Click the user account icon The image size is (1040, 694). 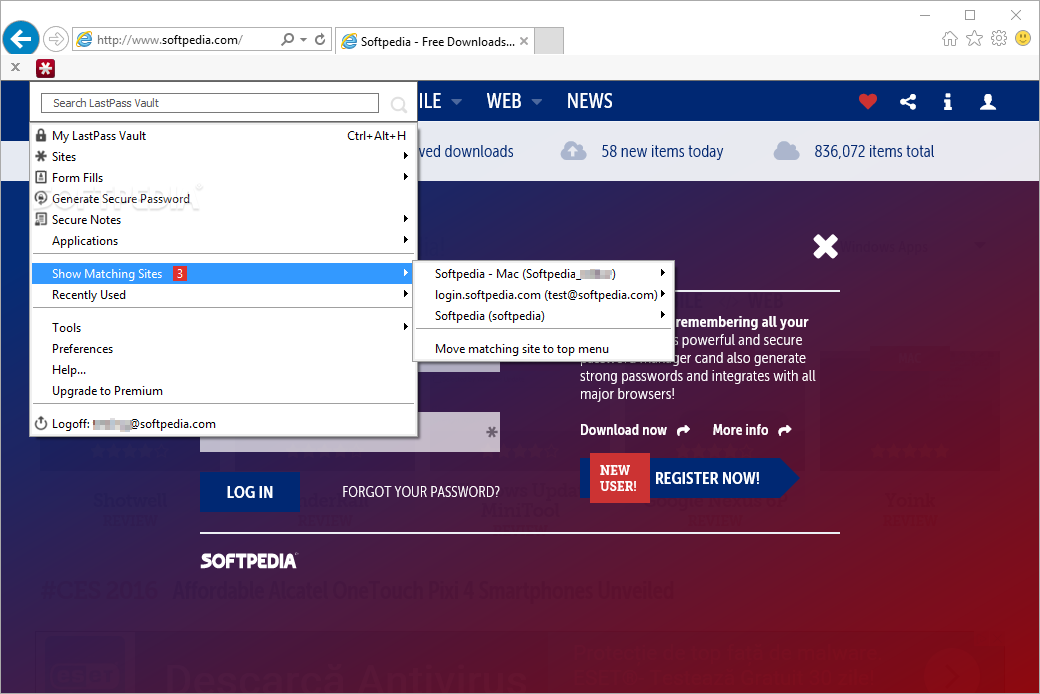pos(988,102)
